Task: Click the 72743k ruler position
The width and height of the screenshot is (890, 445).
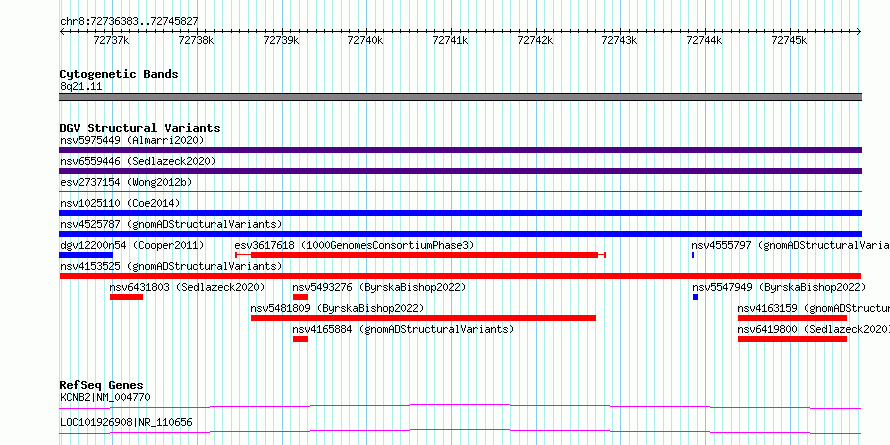Action: coord(620,40)
